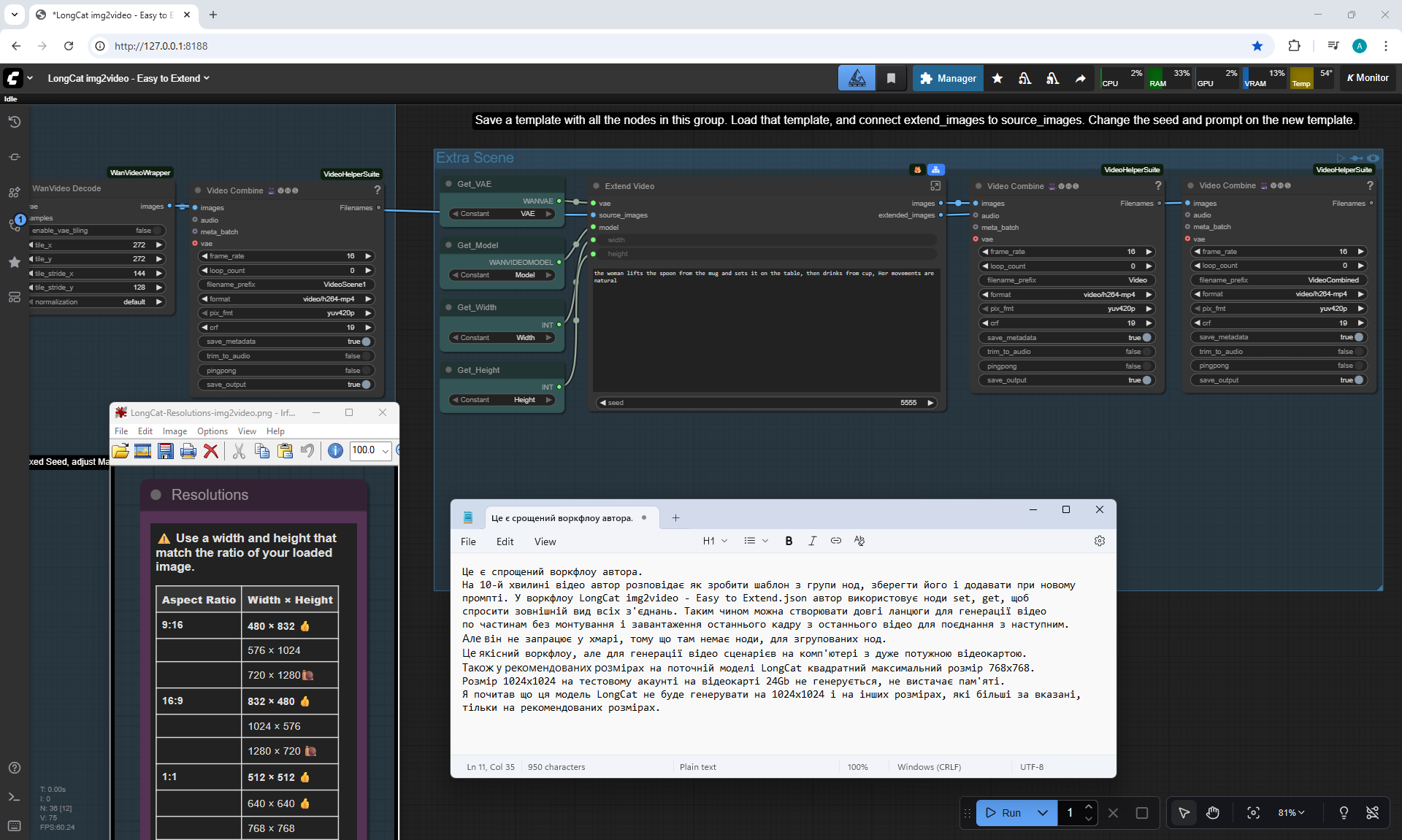Screen dimensions: 1402x840
Task: Click the Run queue button
Action: pyautogui.click(x=1003, y=812)
